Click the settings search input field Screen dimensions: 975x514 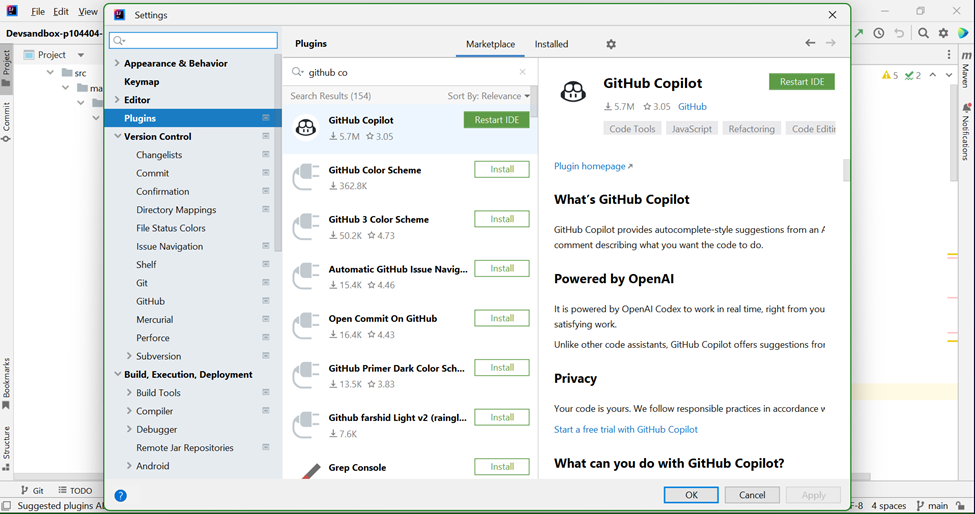193,40
